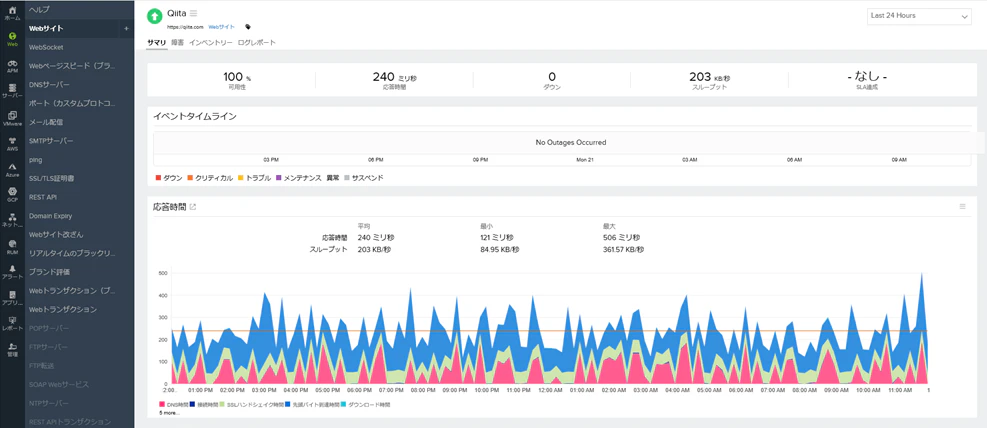Open the ホーム icon in the sidebar
The height and width of the screenshot is (428, 987).
pos(13,11)
